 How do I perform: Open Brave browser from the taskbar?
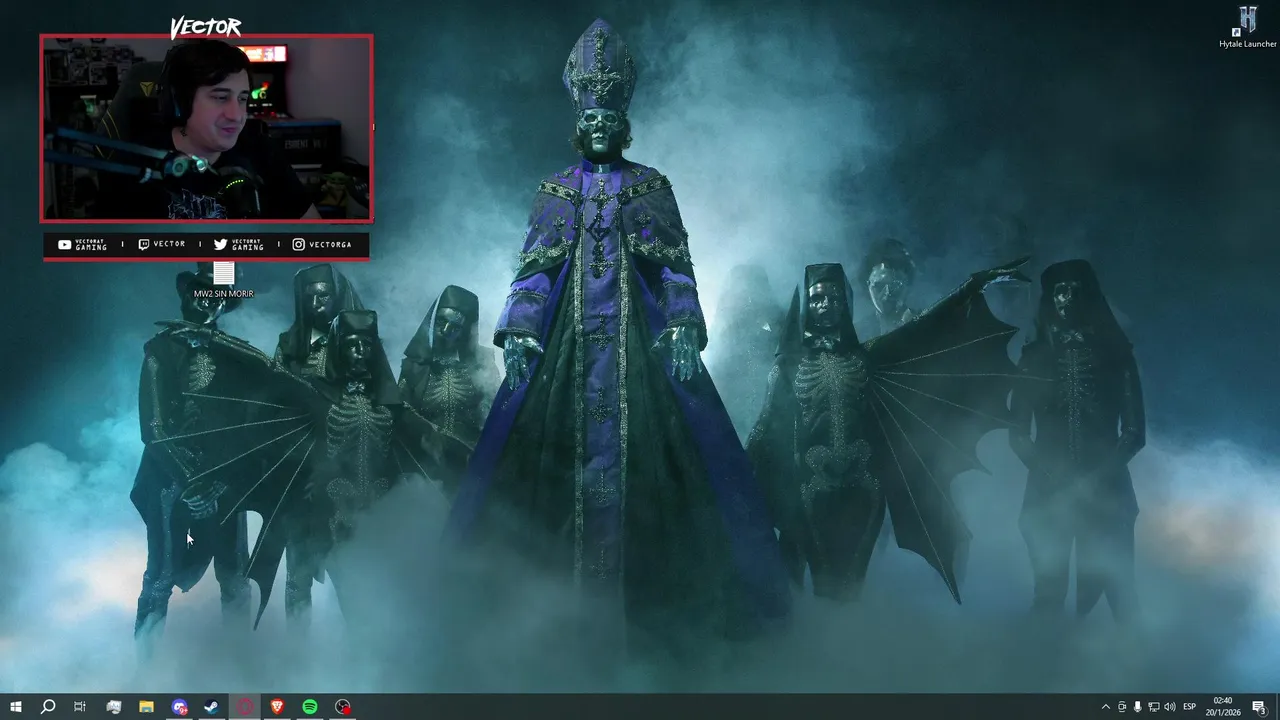277,707
